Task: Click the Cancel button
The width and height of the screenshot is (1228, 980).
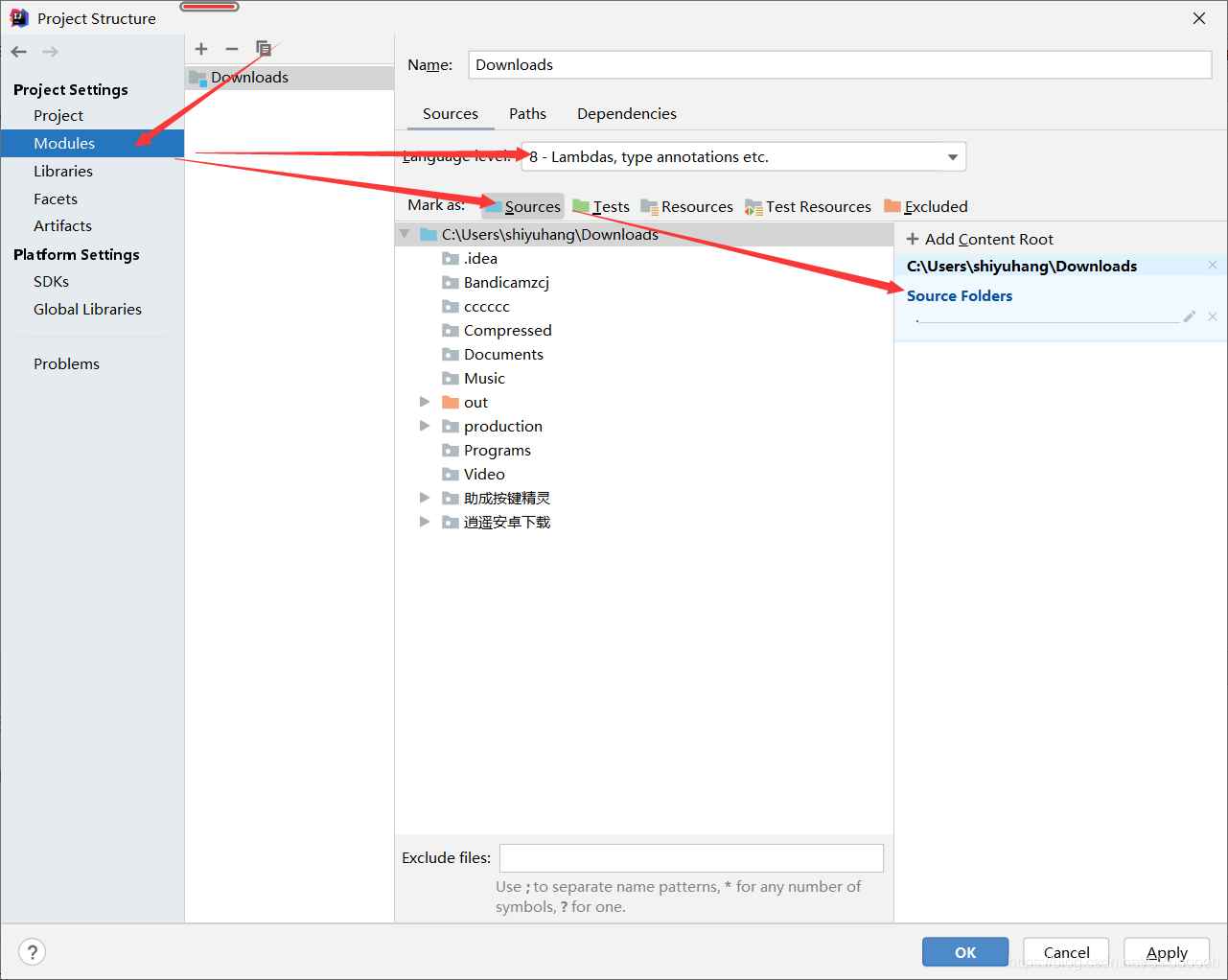Action: coord(1066,952)
